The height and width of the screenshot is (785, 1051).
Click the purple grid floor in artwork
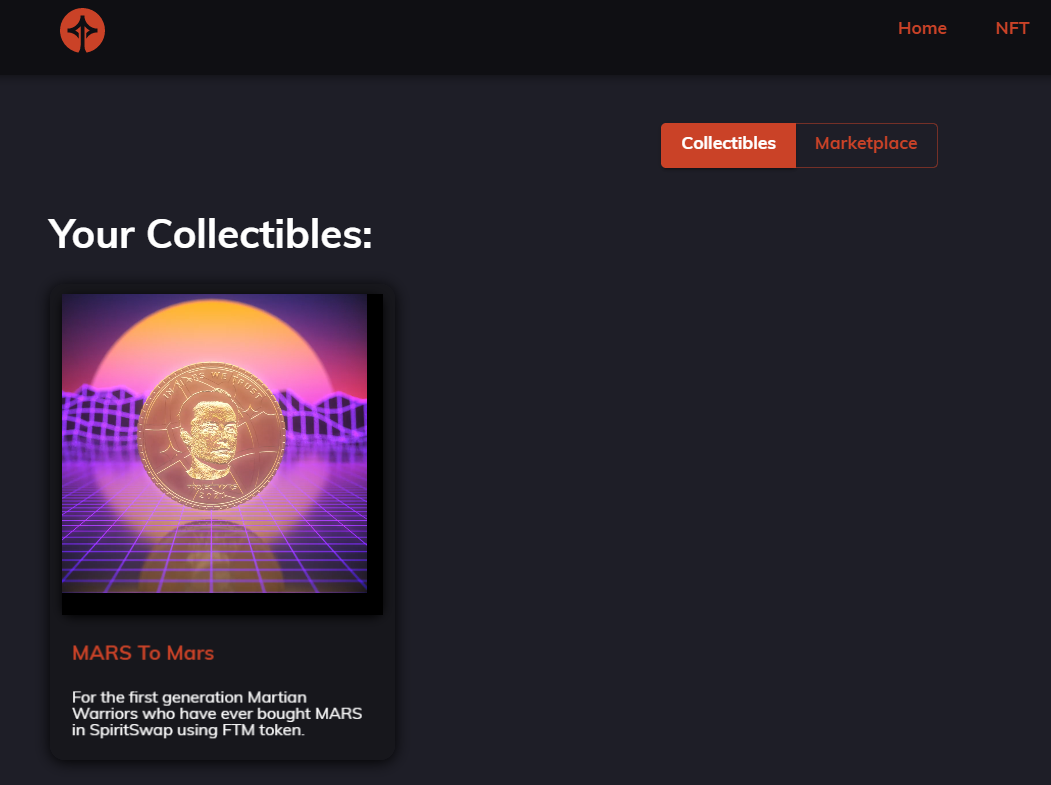214,550
